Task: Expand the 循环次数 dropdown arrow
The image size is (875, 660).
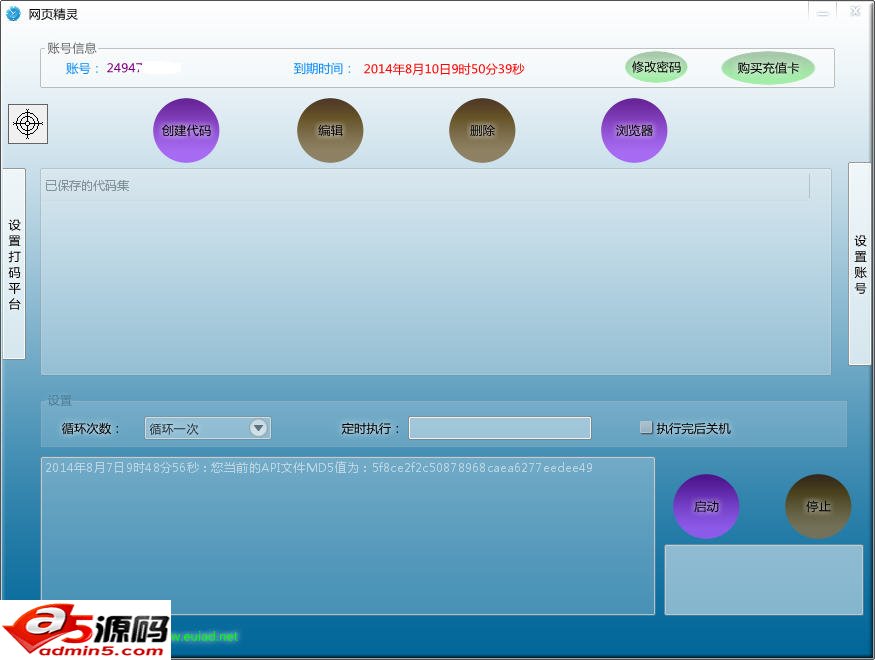Action: tap(258, 428)
